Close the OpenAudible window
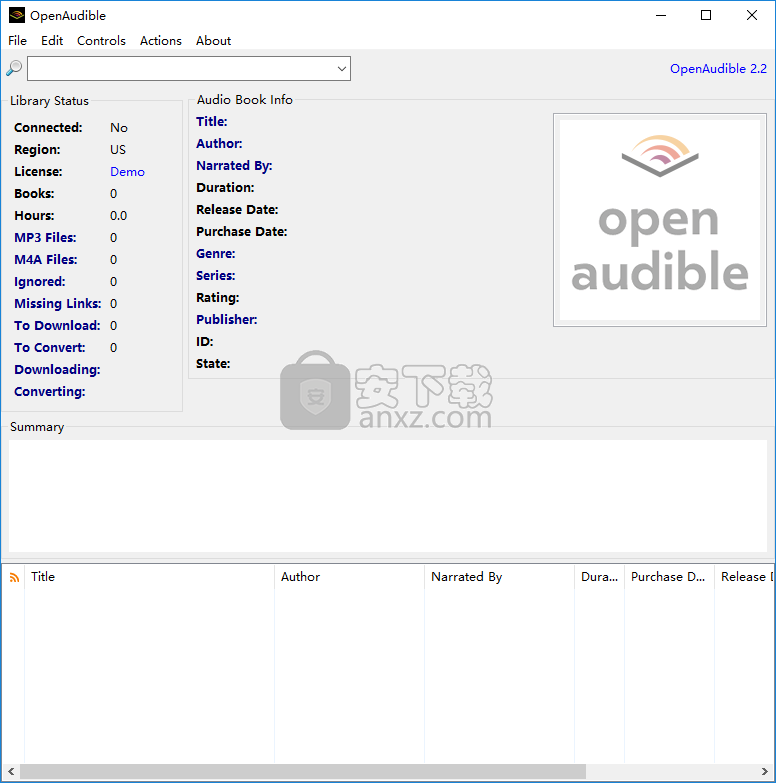This screenshot has width=776, height=783. 752,15
